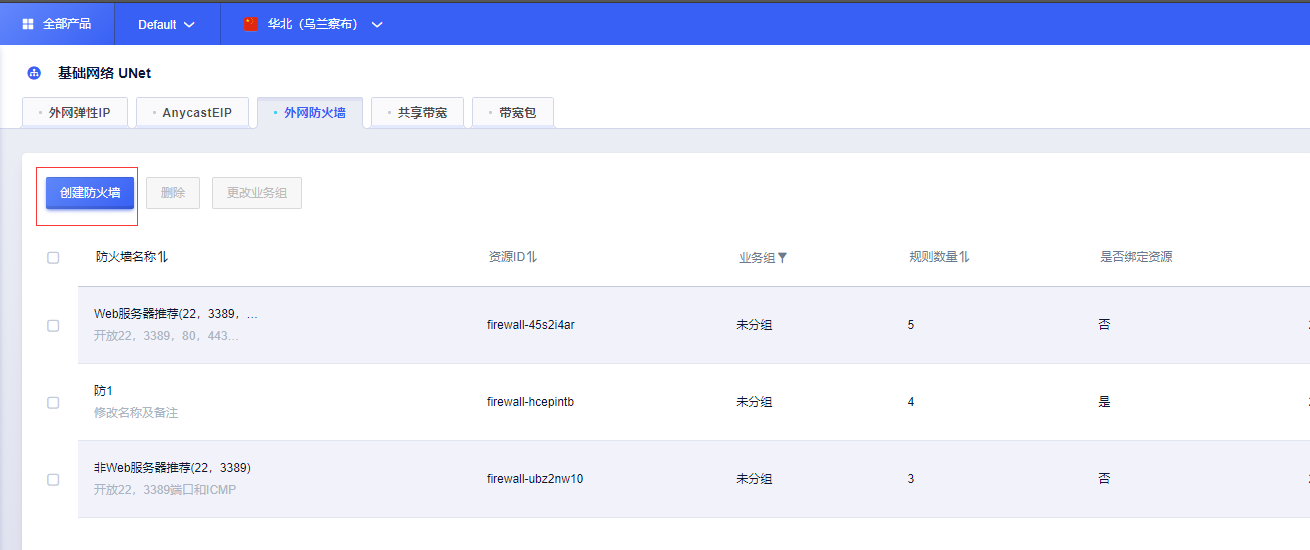Open the 带宽包 tab
Viewport: 1310px width, 550px height.
coord(512,113)
